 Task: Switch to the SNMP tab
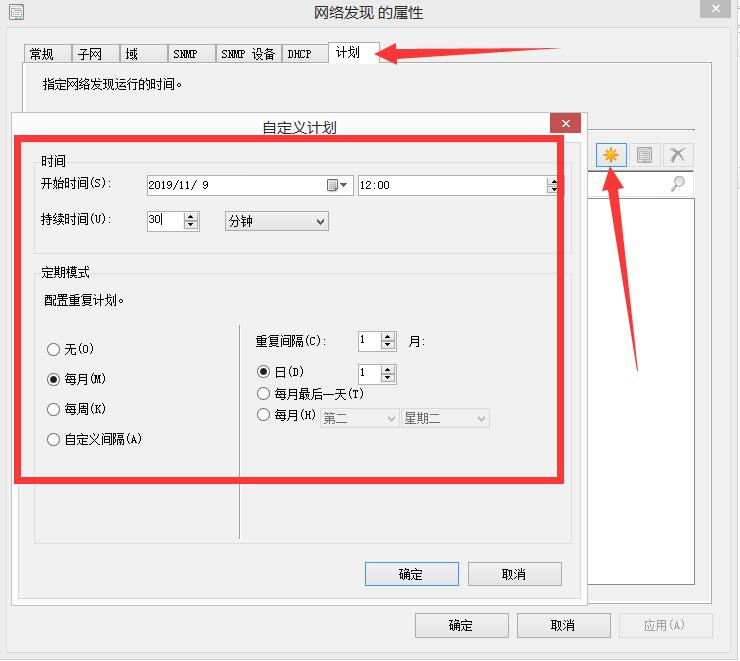point(192,54)
